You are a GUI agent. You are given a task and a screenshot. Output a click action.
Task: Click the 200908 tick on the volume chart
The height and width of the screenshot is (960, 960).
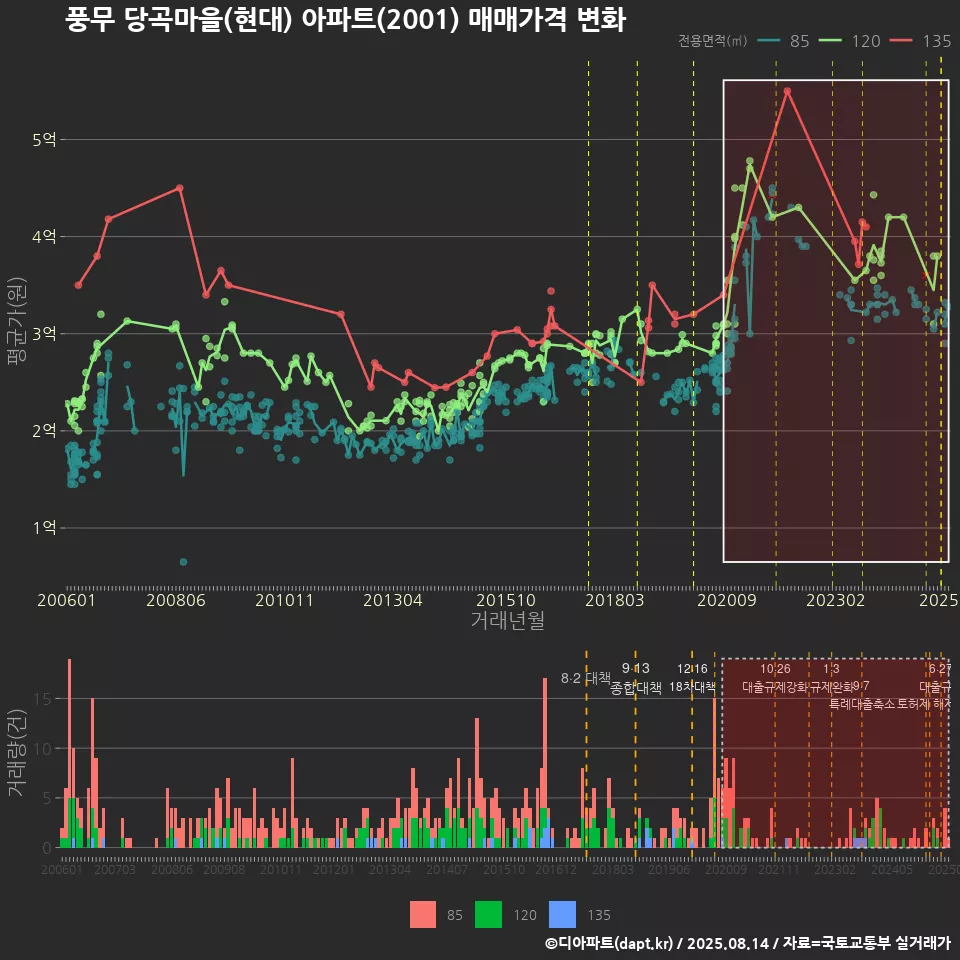(x=224, y=869)
